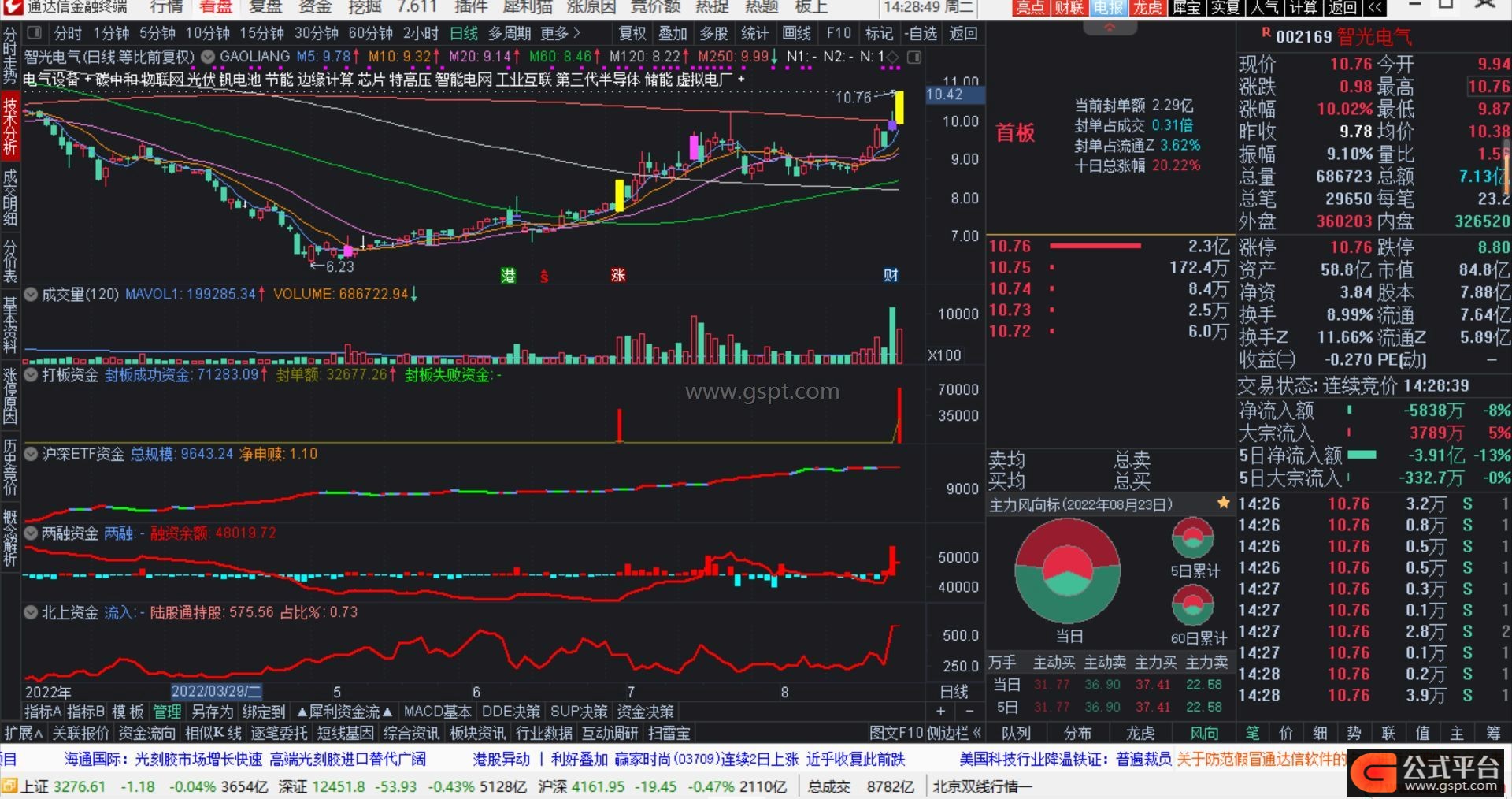Expand the 扩展 bottom panel
The image size is (1512, 799).
pyautogui.click(x=24, y=733)
